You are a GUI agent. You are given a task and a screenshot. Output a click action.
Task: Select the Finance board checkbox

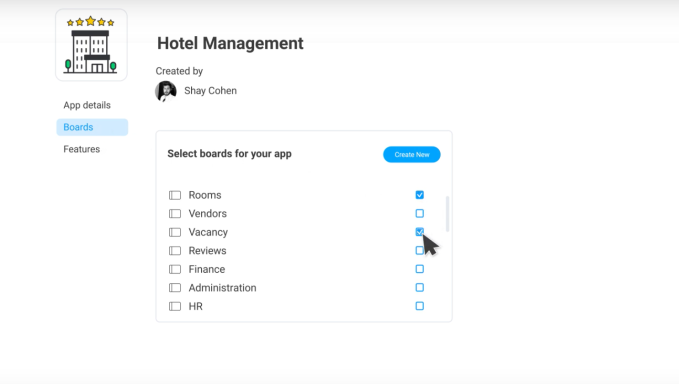point(420,269)
